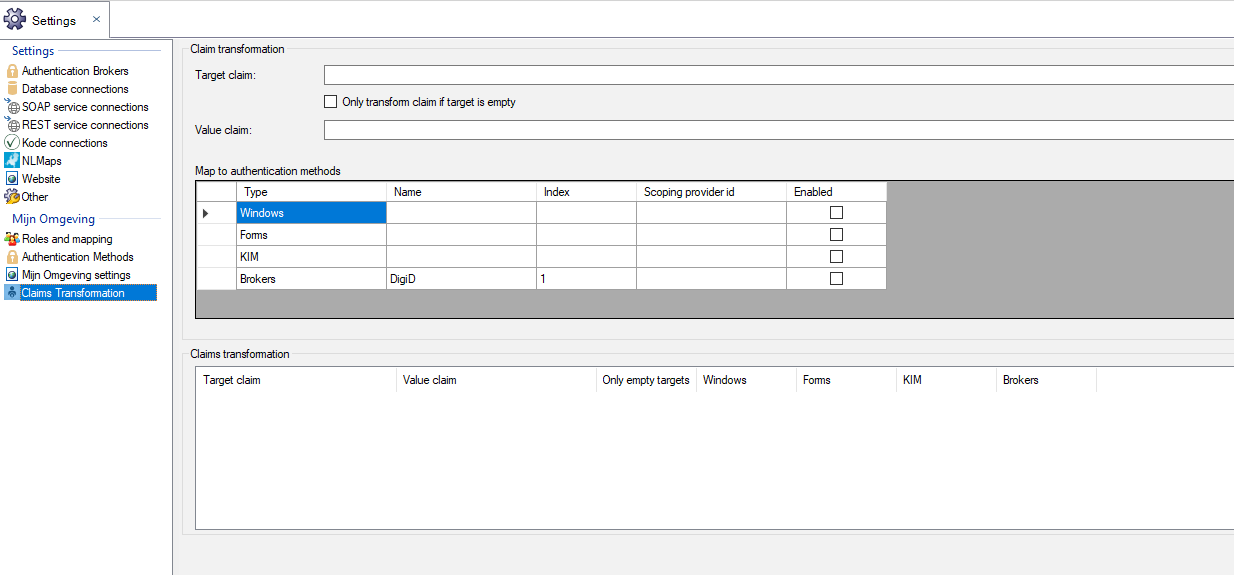This screenshot has width=1234, height=575.
Task: Click the REST service connections globe icon
Action: click(x=12, y=125)
